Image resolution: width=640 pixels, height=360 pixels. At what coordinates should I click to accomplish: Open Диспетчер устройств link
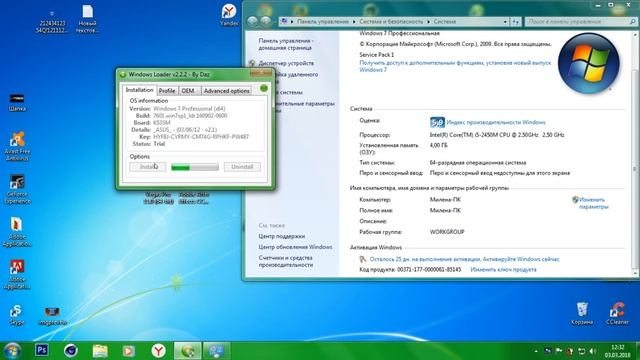click(286, 63)
